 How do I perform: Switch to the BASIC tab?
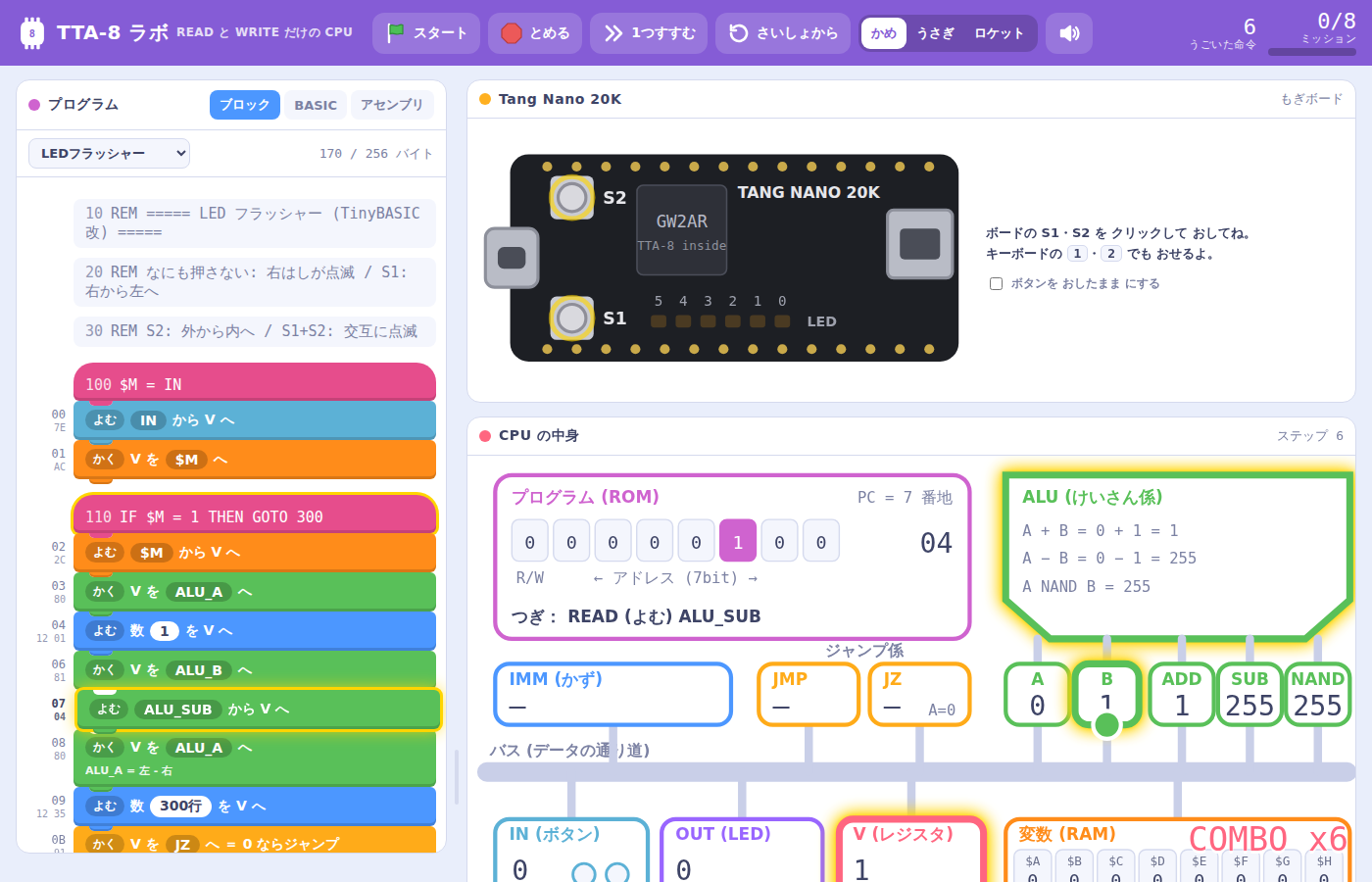pyautogui.click(x=316, y=105)
